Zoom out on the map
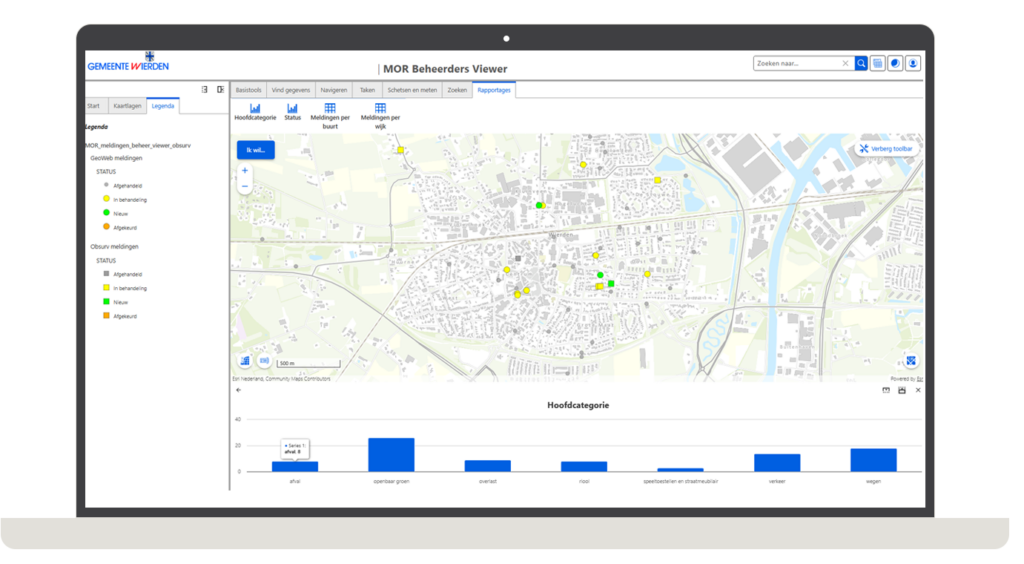This screenshot has width=1024, height=564. [245, 187]
